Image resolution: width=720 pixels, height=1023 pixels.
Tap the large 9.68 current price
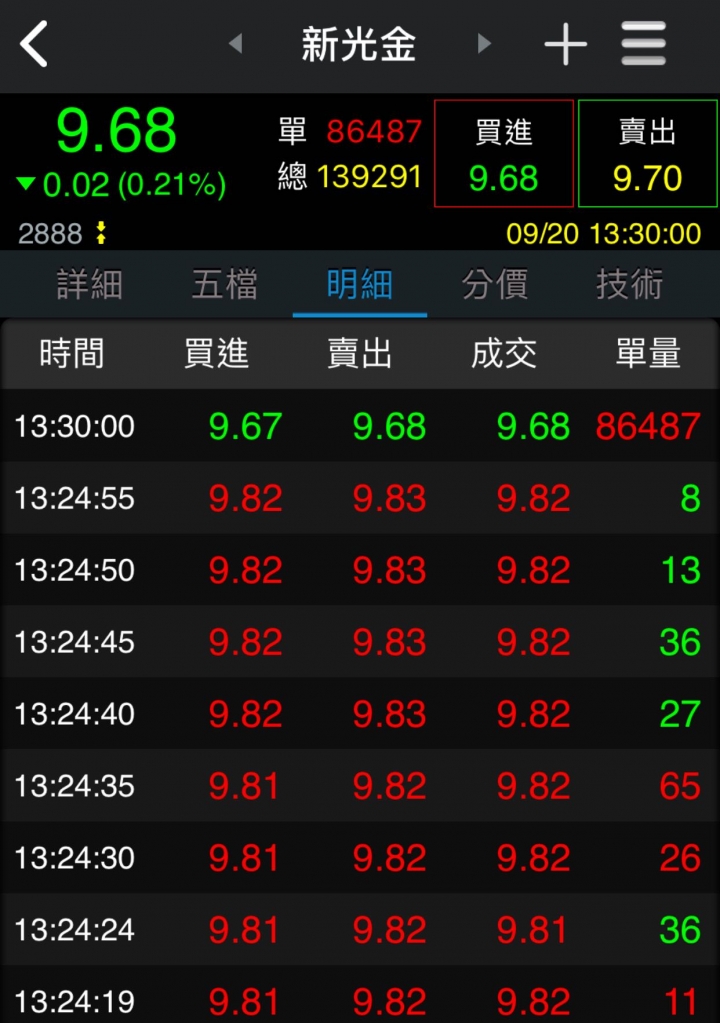[116, 131]
